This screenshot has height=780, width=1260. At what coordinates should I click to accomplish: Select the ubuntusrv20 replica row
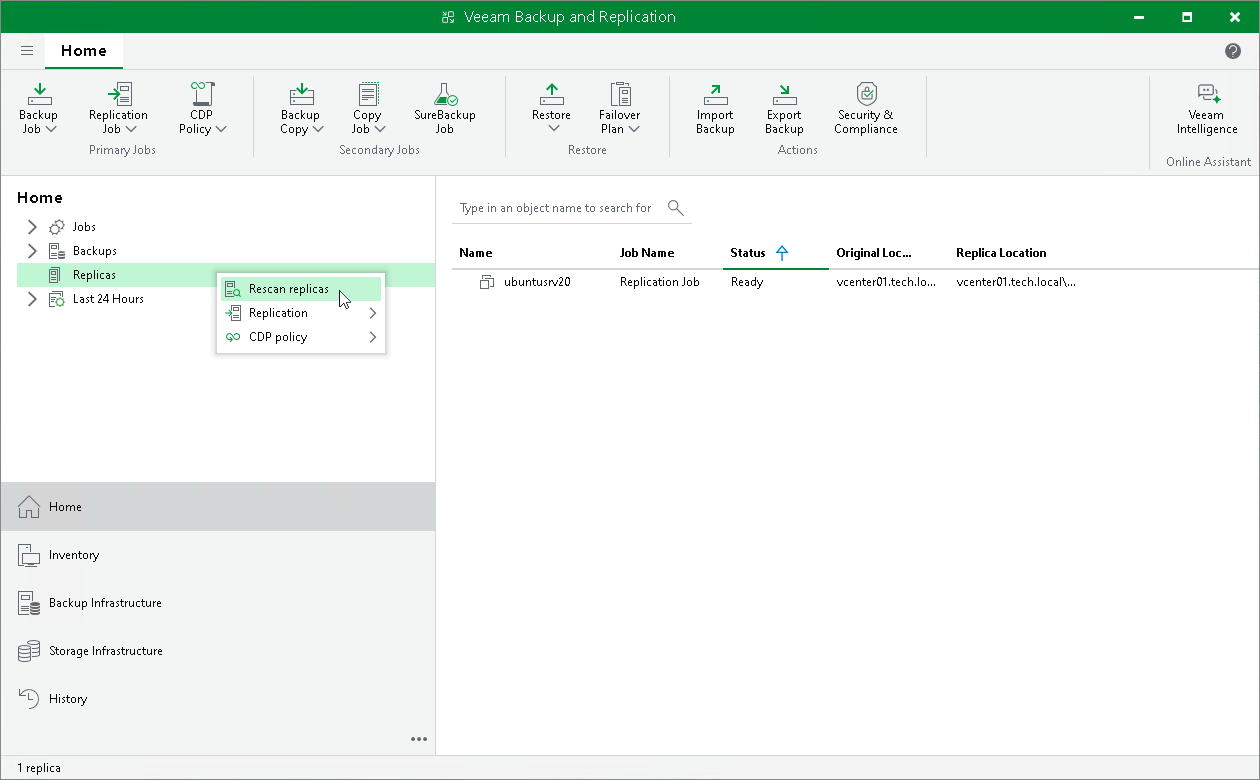point(855,282)
